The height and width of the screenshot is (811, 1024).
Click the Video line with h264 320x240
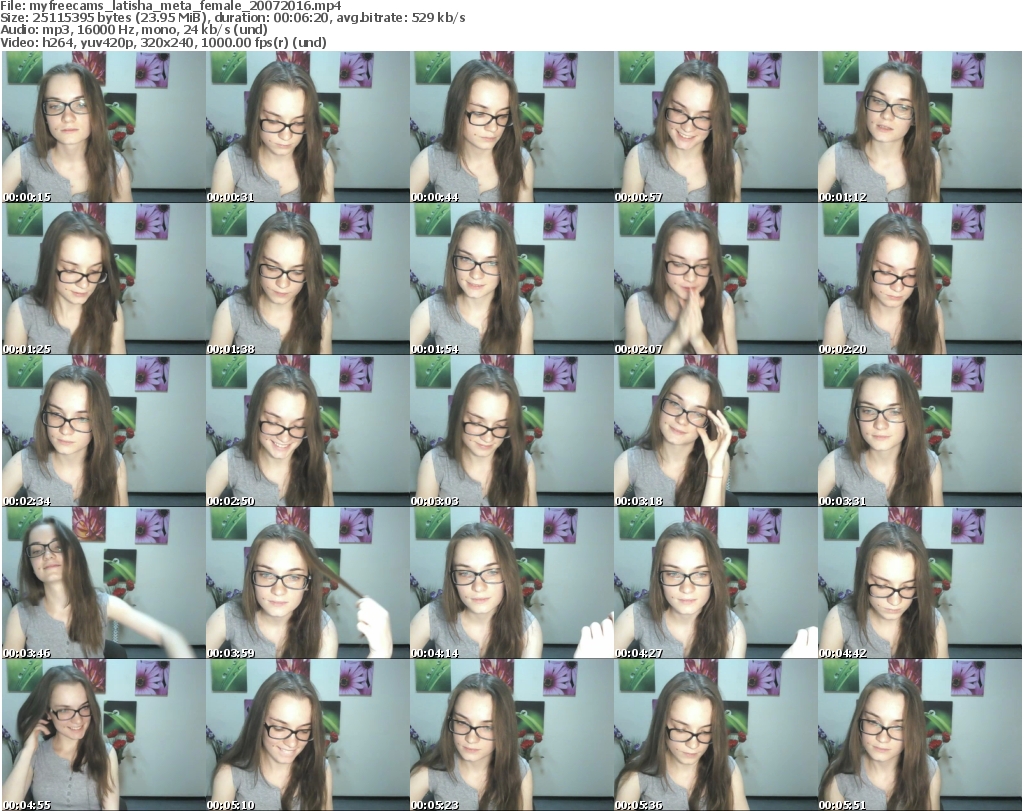point(163,42)
